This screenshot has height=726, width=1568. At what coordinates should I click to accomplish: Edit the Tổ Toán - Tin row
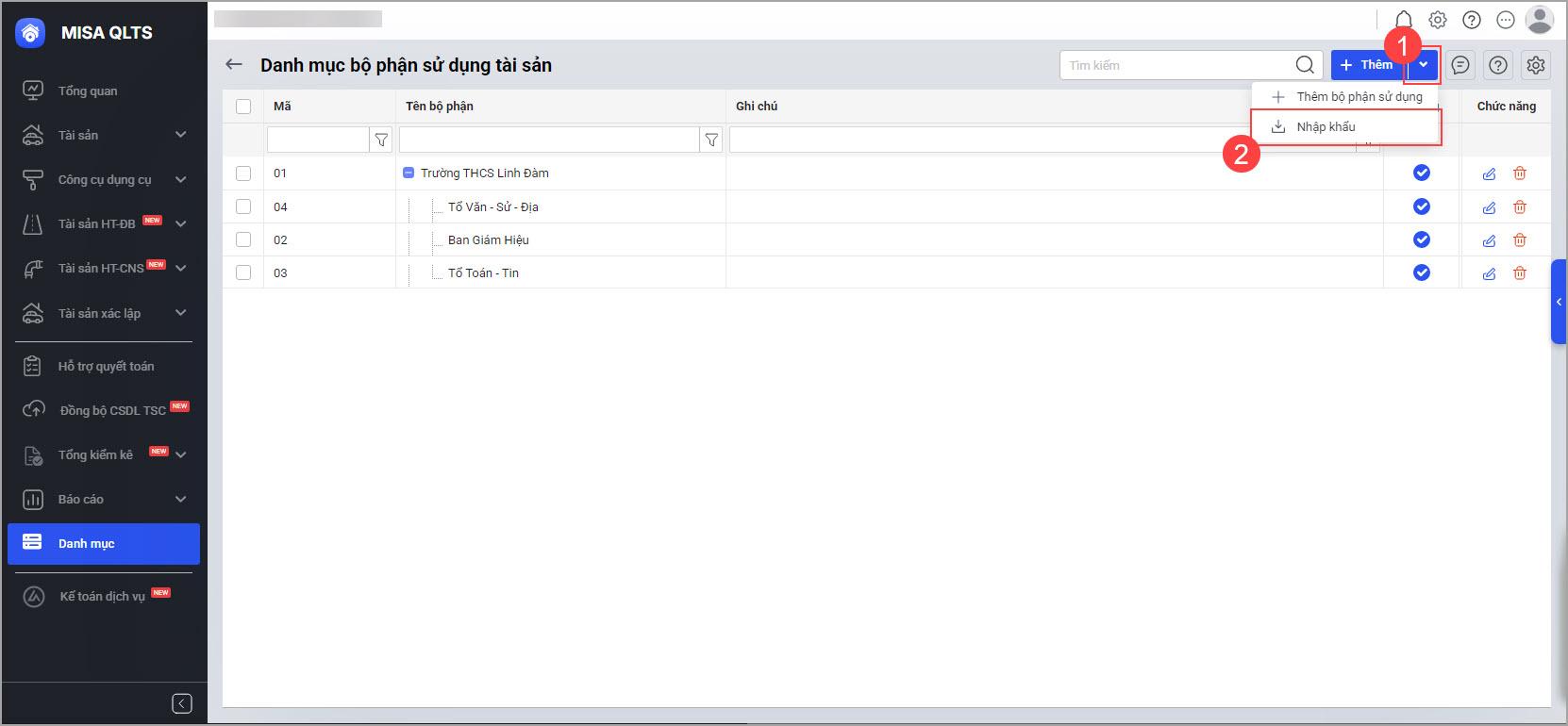coord(1489,273)
